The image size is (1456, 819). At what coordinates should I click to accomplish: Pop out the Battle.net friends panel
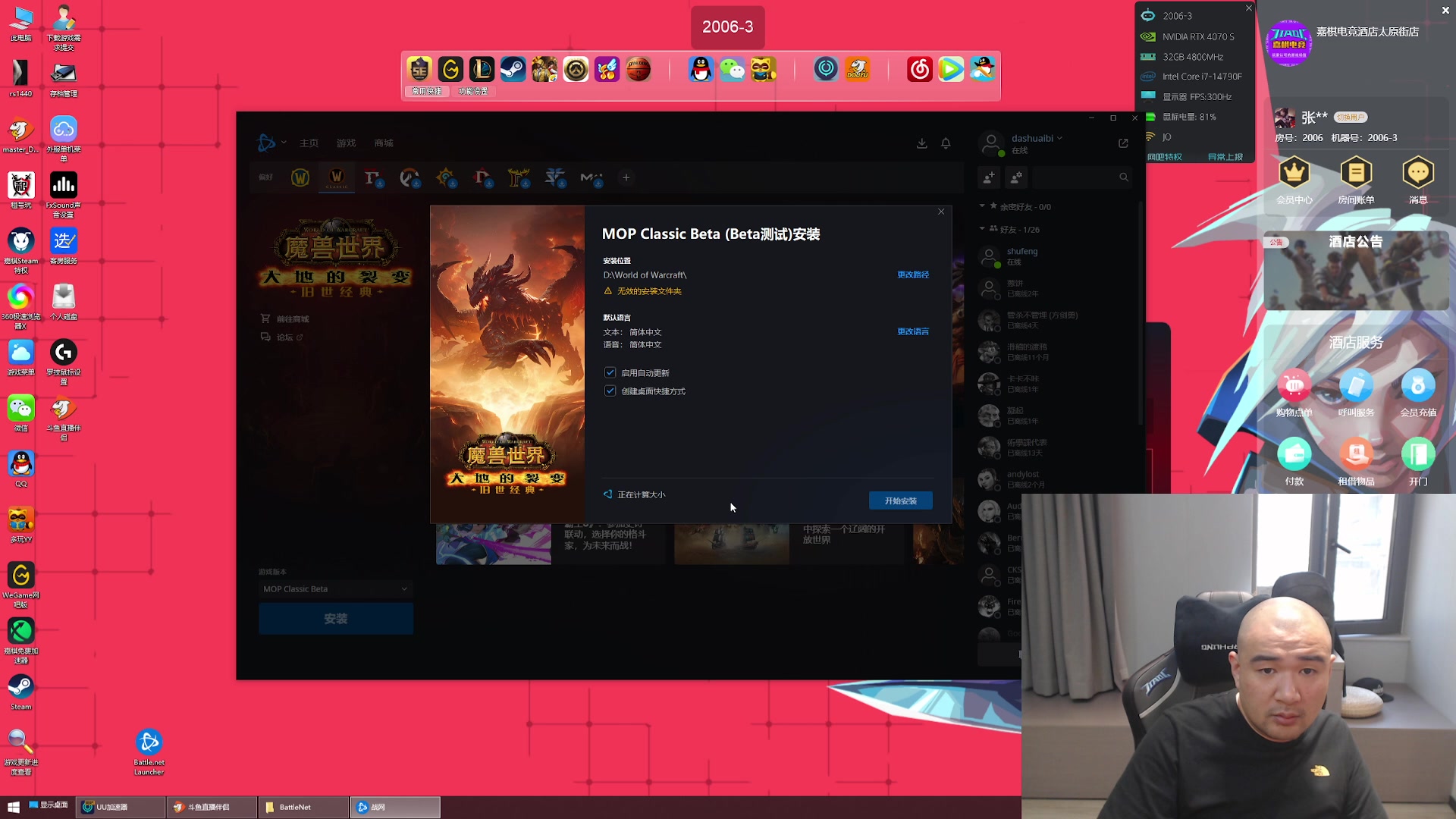click(1123, 143)
